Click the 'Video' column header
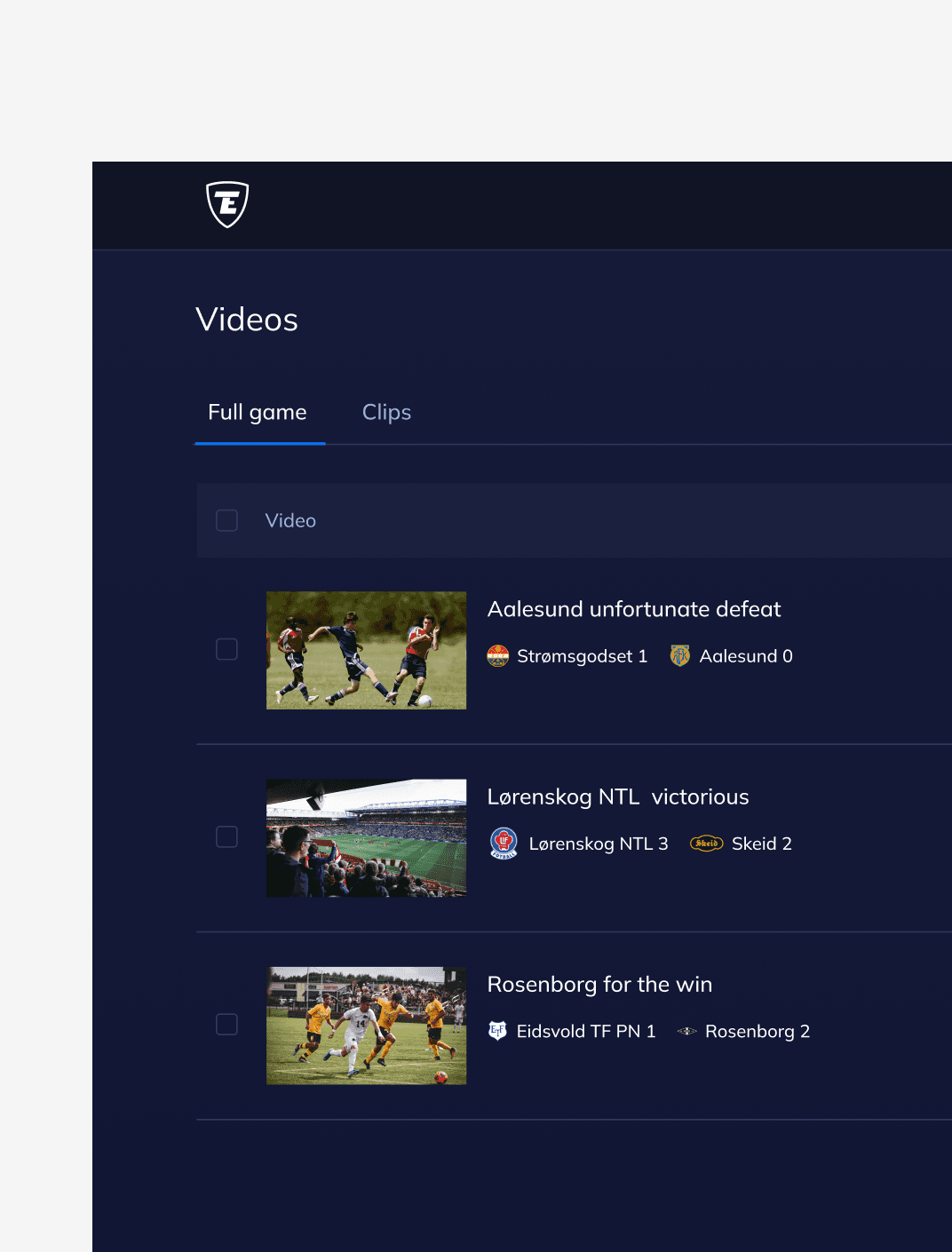Image resolution: width=952 pixels, height=1252 pixels. (x=290, y=520)
